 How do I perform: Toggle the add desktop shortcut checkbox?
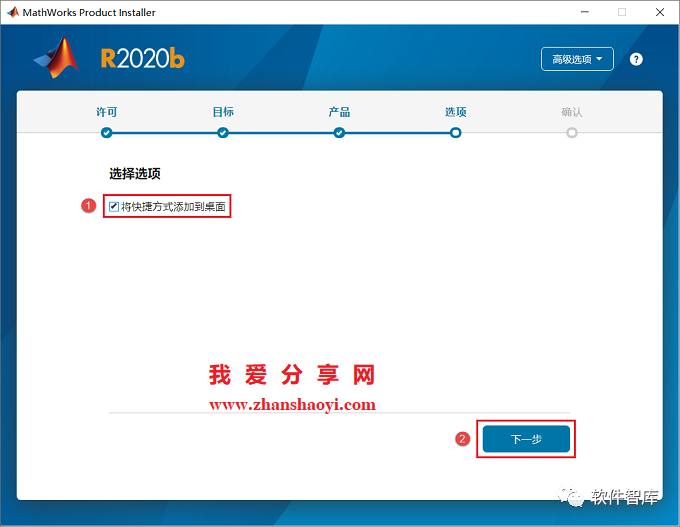(114, 206)
